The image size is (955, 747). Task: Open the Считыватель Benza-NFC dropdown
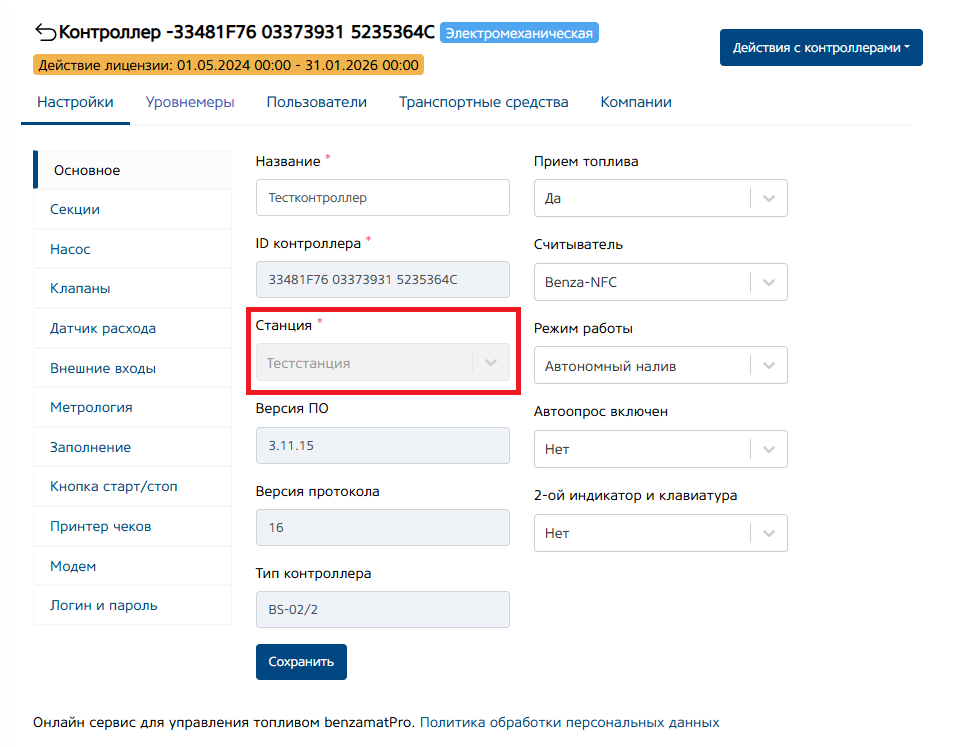(x=660, y=282)
